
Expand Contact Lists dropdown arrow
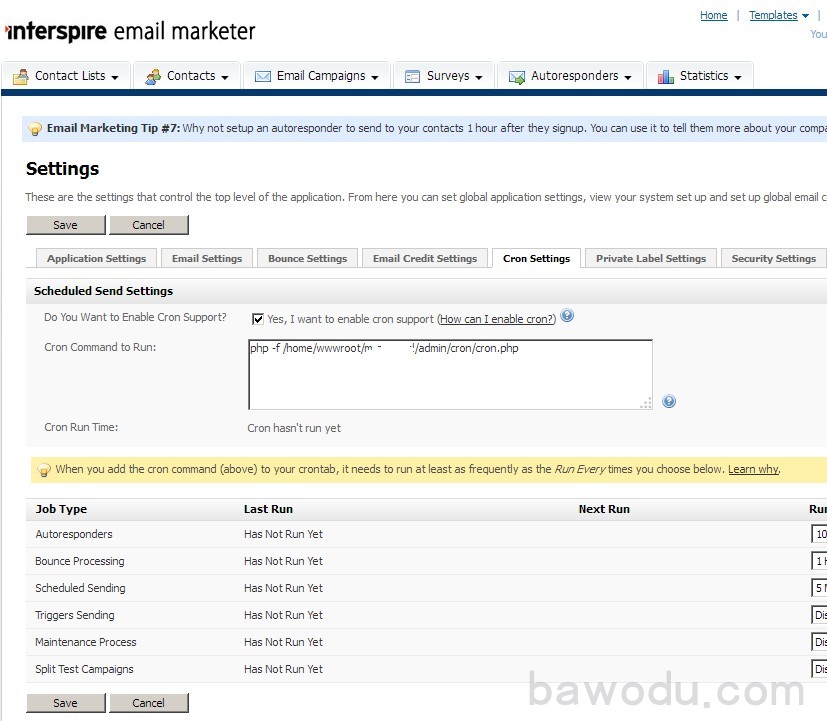[x=115, y=78]
